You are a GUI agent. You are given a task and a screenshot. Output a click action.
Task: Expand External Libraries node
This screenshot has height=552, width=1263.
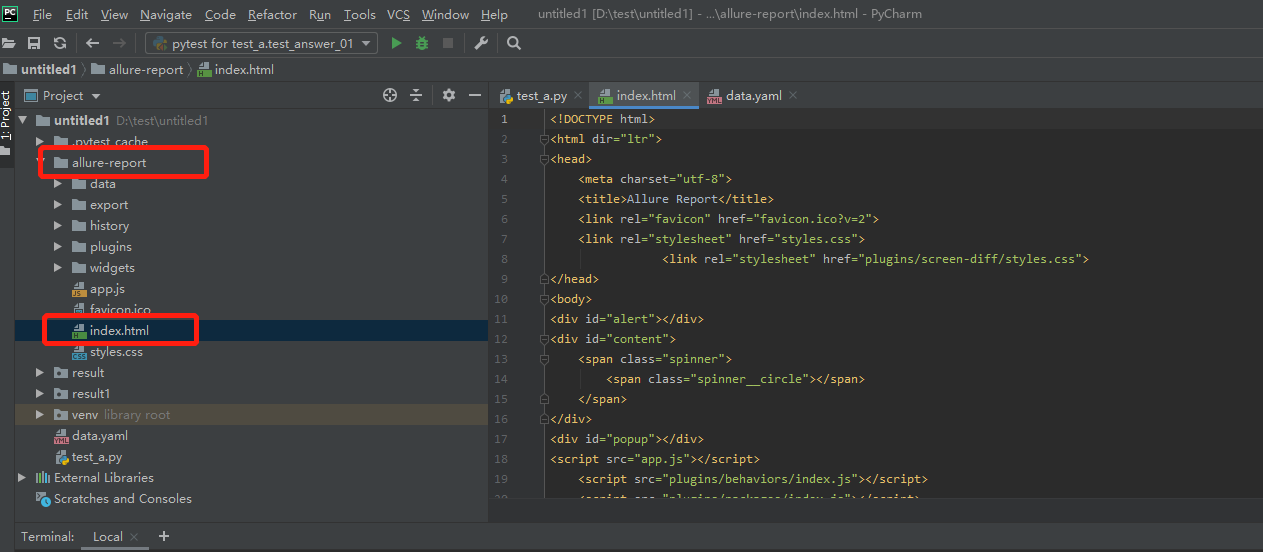click(22, 478)
